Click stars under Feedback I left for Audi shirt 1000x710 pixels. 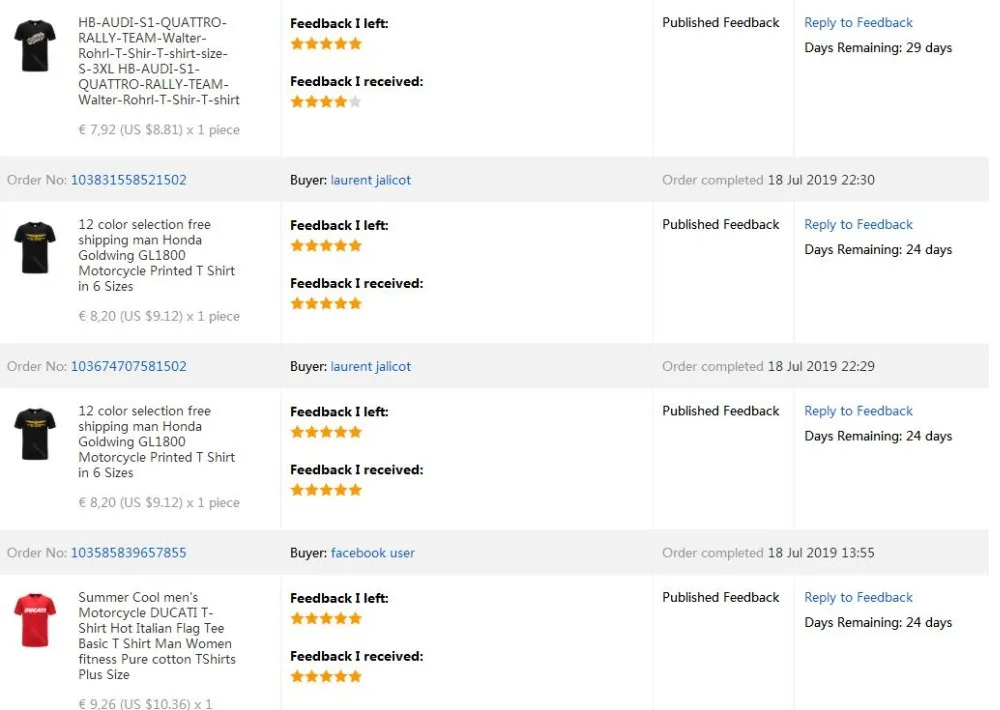pos(325,43)
